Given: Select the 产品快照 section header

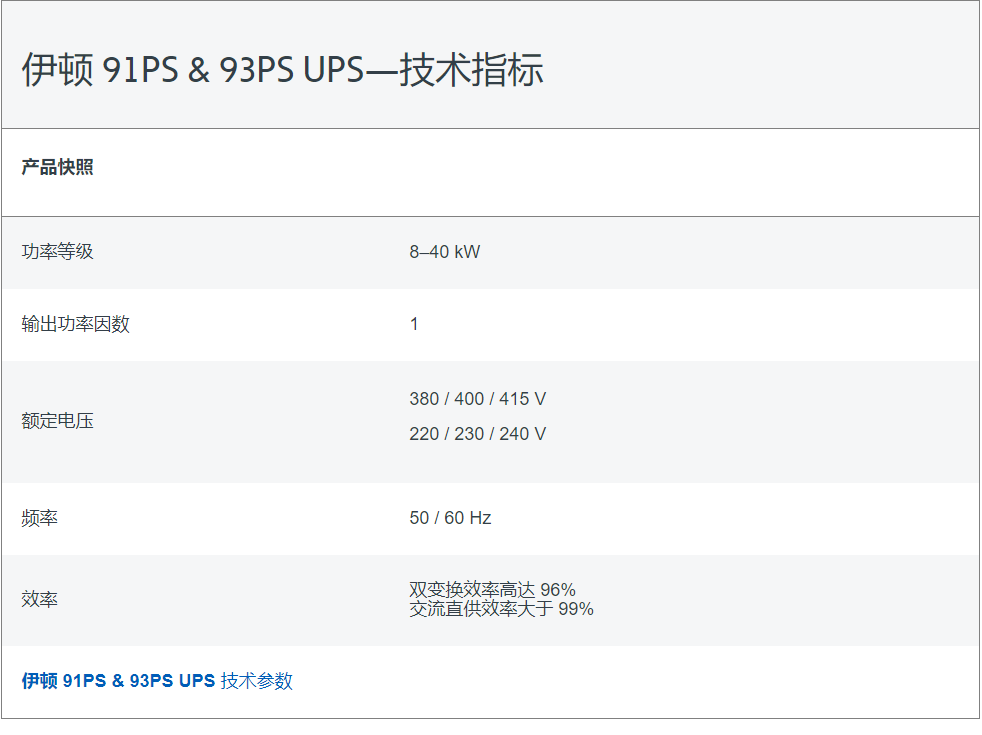Looking at the screenshot, I should click(x=57, y=167).
